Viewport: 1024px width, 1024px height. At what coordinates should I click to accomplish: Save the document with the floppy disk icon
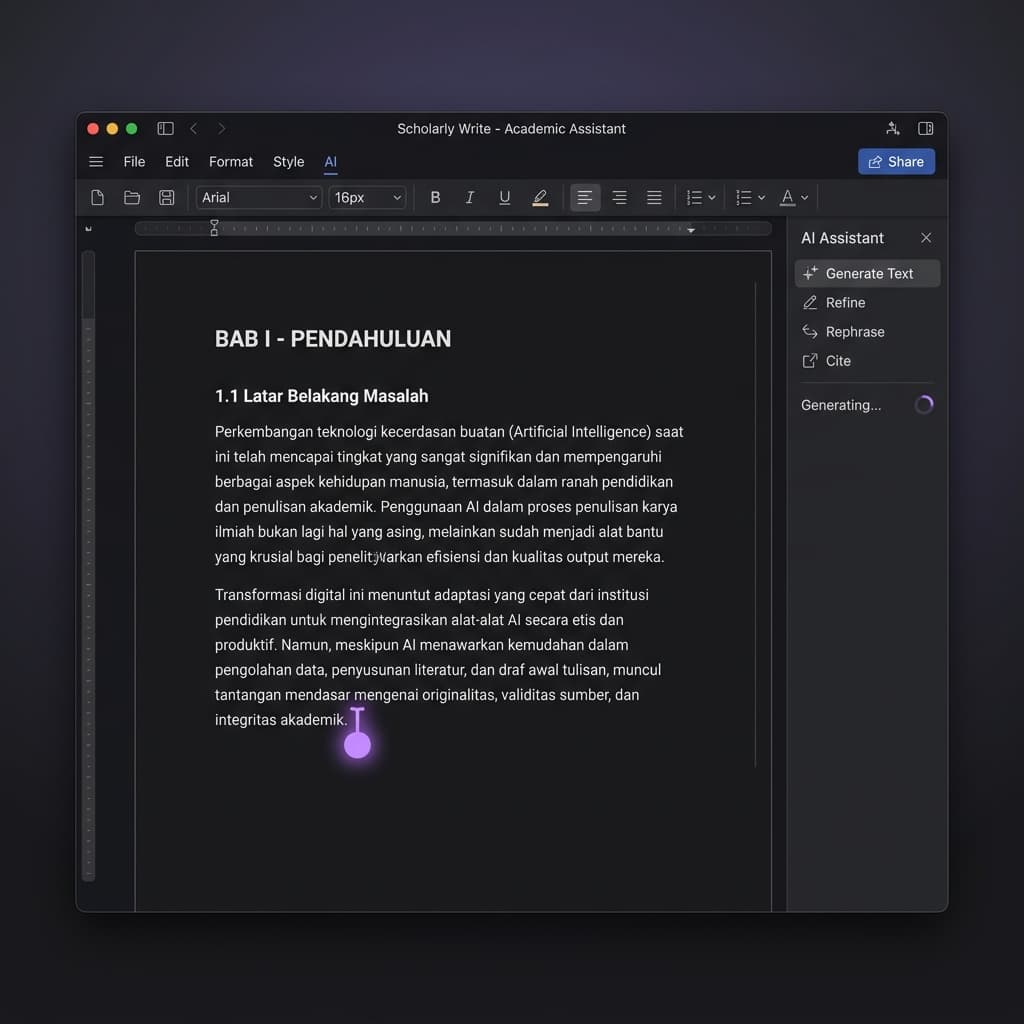point(167,198)
